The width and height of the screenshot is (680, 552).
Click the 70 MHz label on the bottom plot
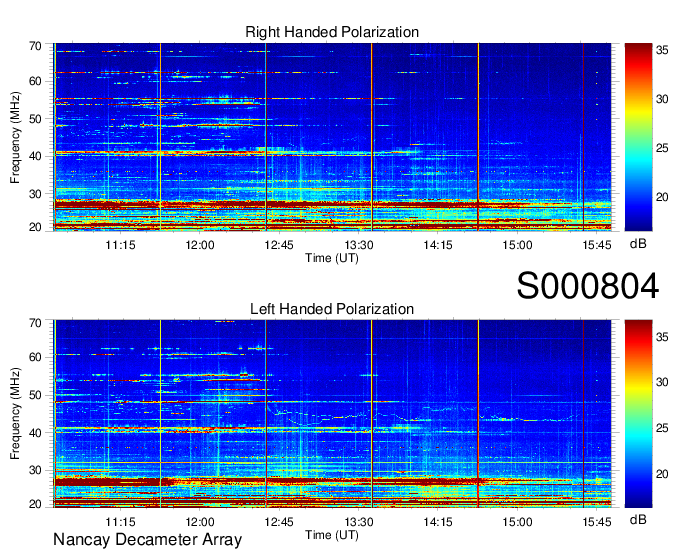pyautogui.click(x=35, y=323)
